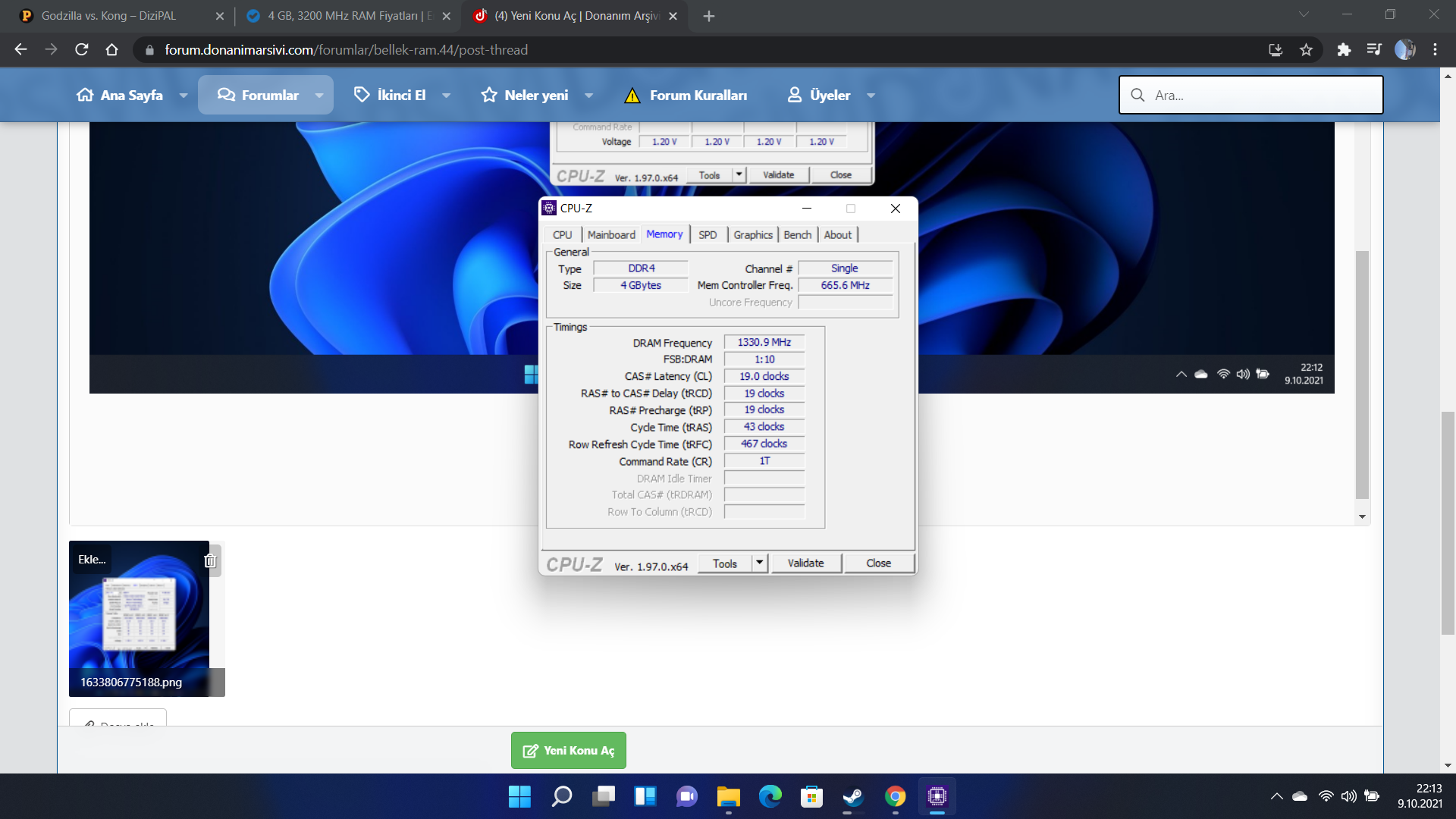Expand the Üyeler dropdown arrow
This screenshot has width=1456, height=819.
[871, 96]
